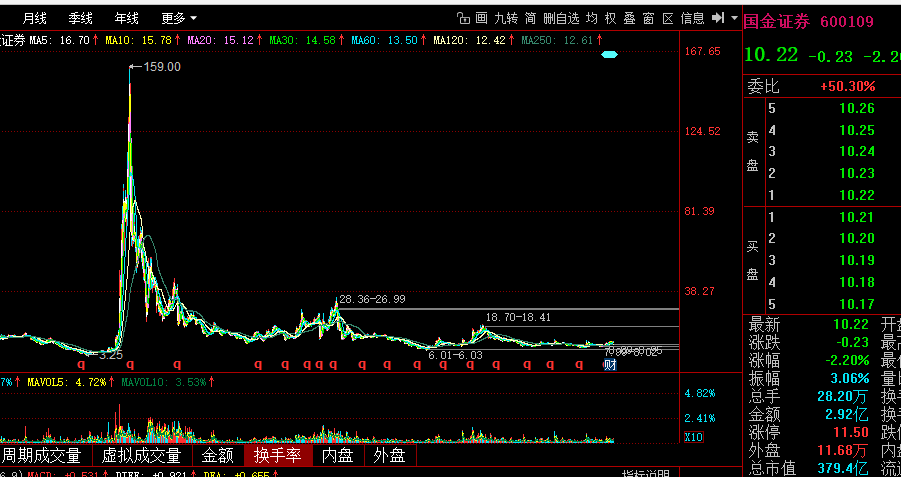
Task: Switch to the 年线 yearly chart
Action: pos(126,19)
